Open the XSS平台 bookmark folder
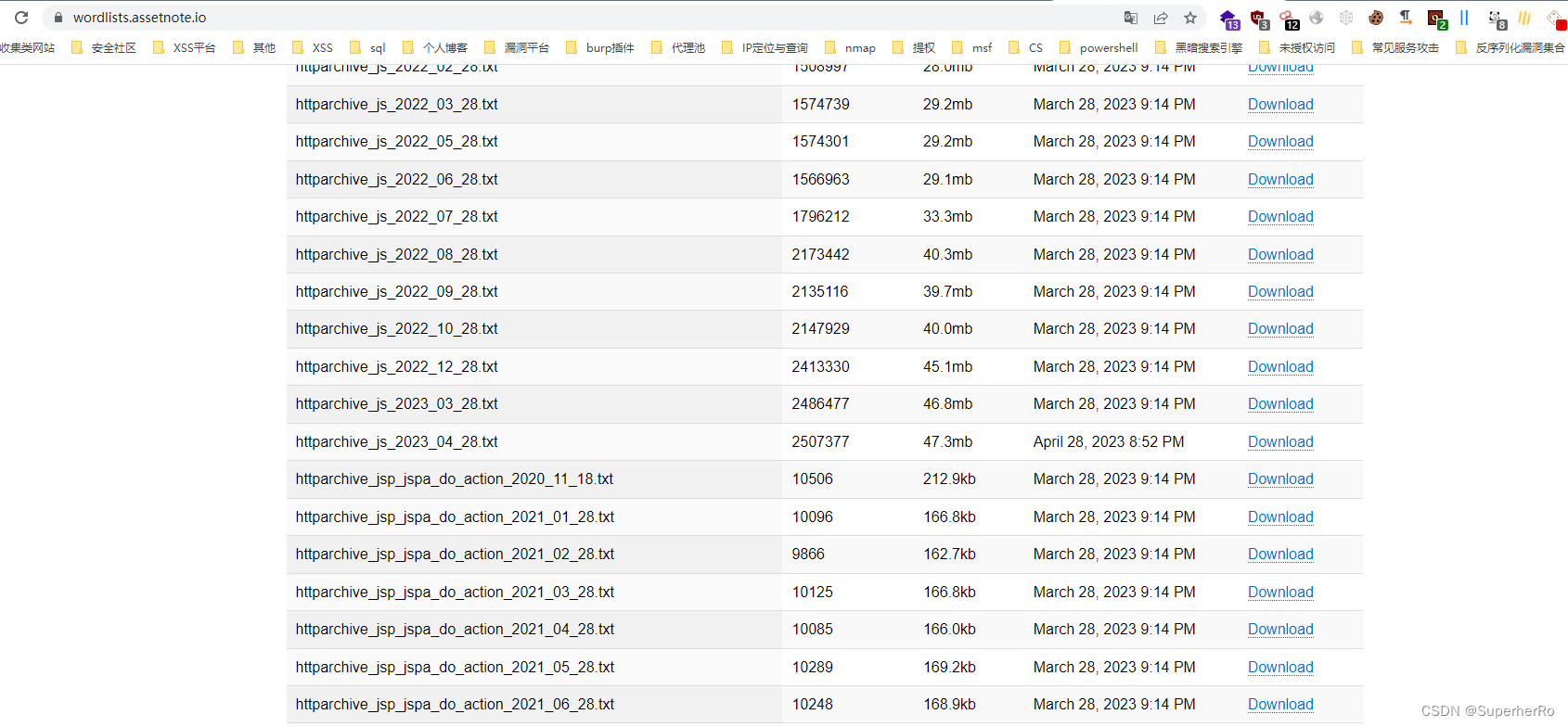1568x727 pixels. (185, 47)
